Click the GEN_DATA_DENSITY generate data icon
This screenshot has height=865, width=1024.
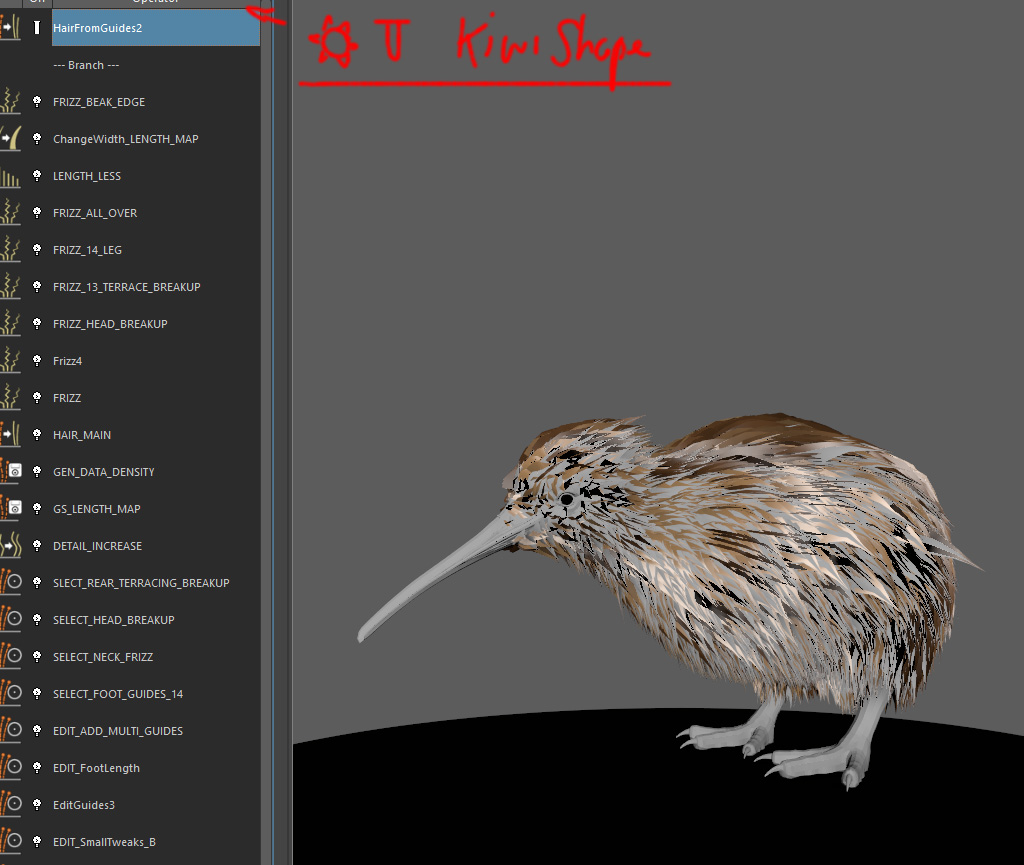11,472
